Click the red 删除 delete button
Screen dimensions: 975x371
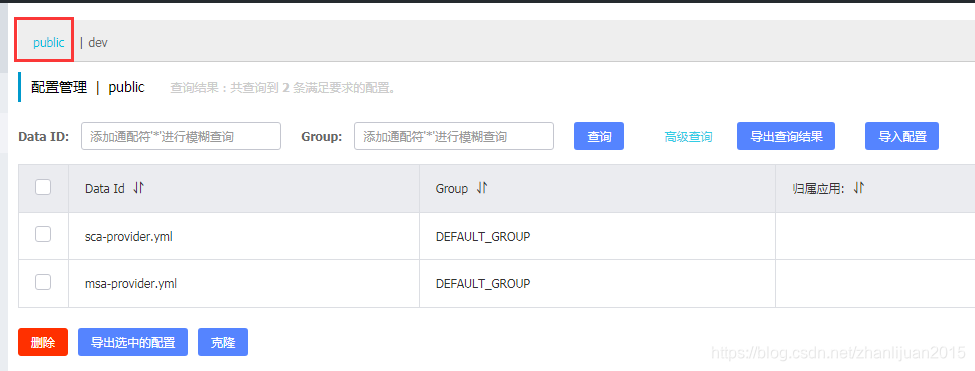(43, 342)
